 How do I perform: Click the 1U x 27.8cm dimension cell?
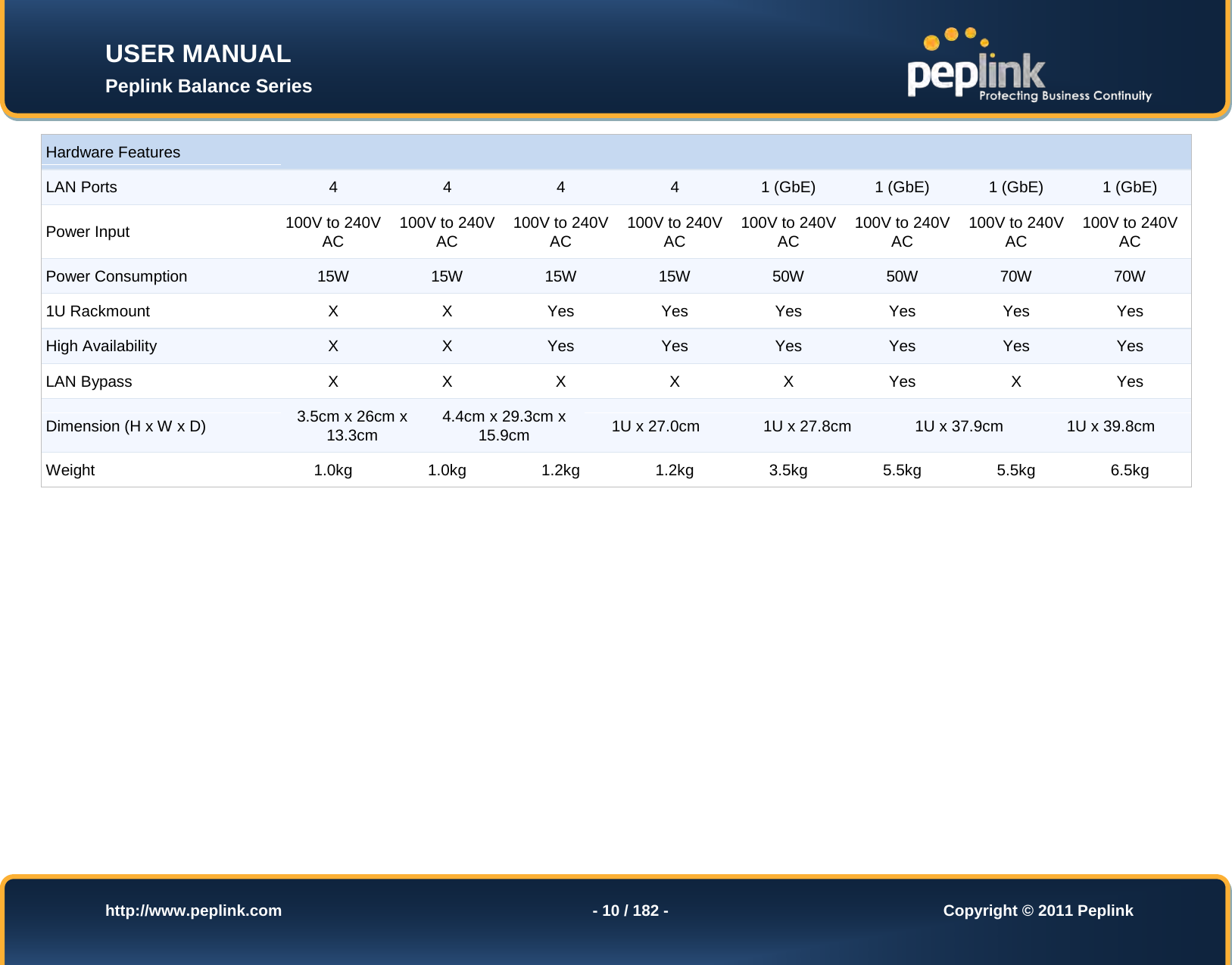807,426
